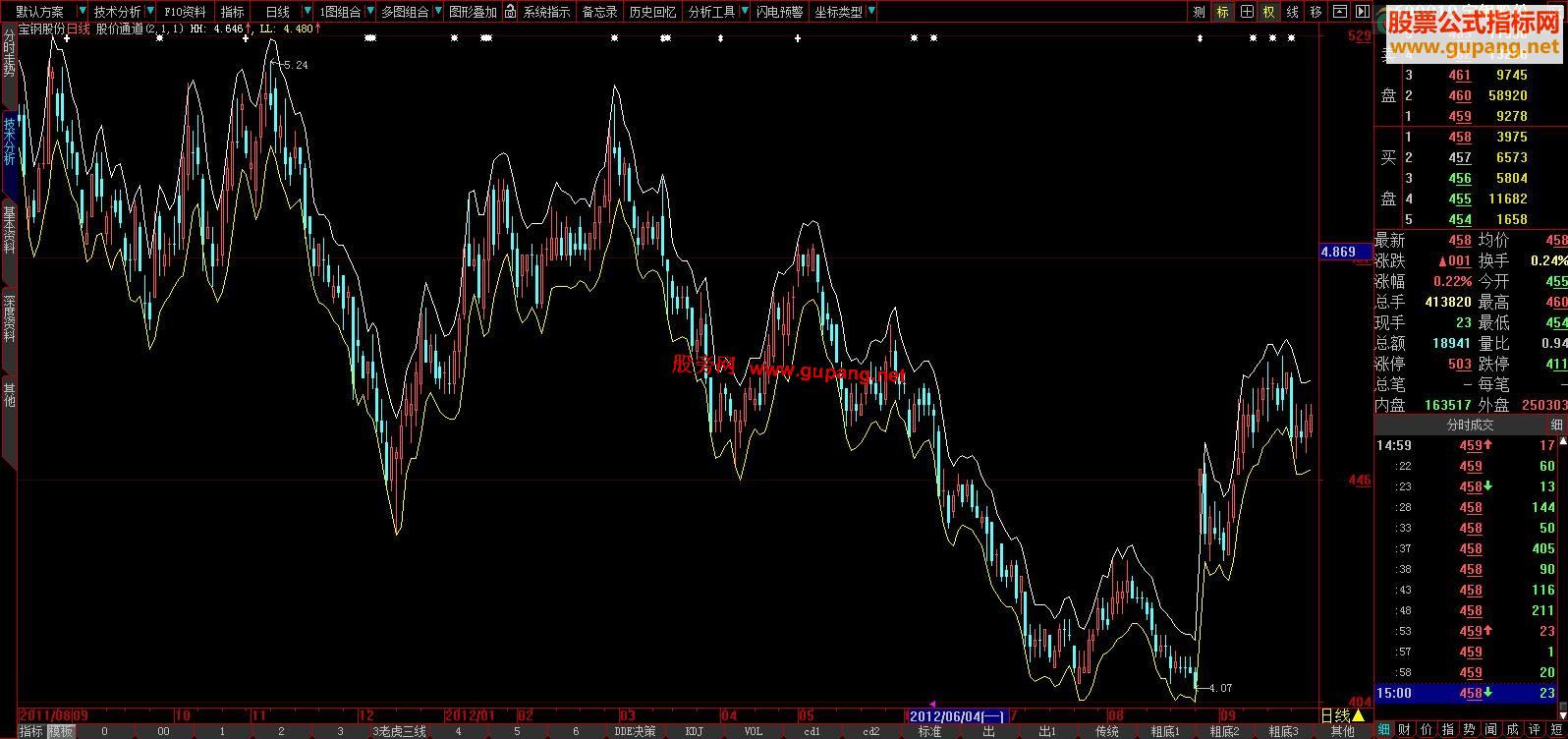
Task: Select the 传统 indicator tab
Action: click(x=1107, y=731)
